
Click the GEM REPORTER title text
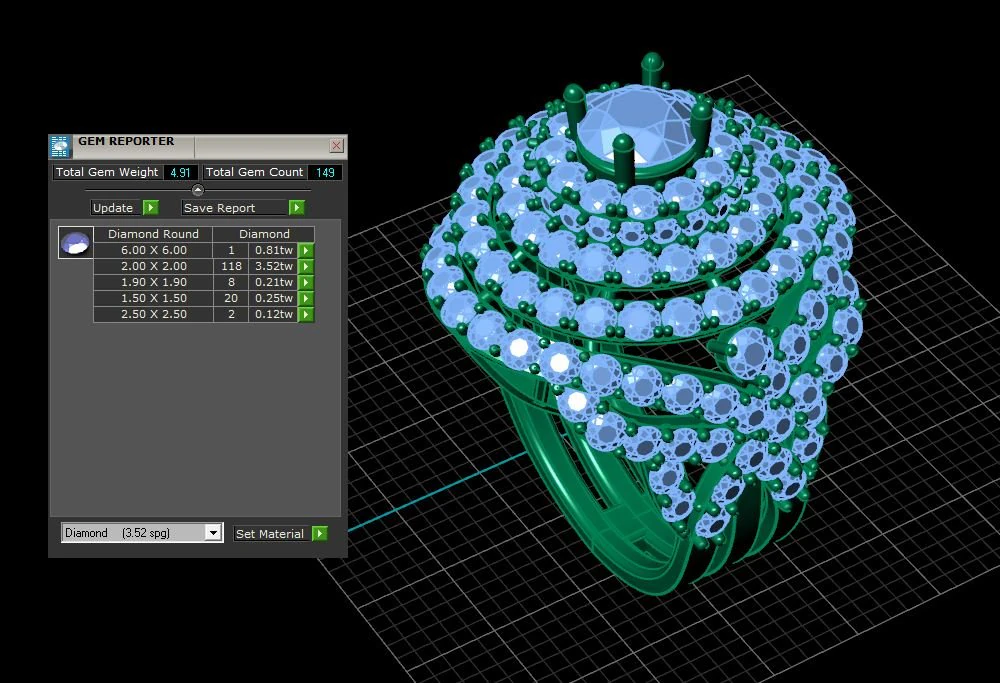(x=126, y=142)
